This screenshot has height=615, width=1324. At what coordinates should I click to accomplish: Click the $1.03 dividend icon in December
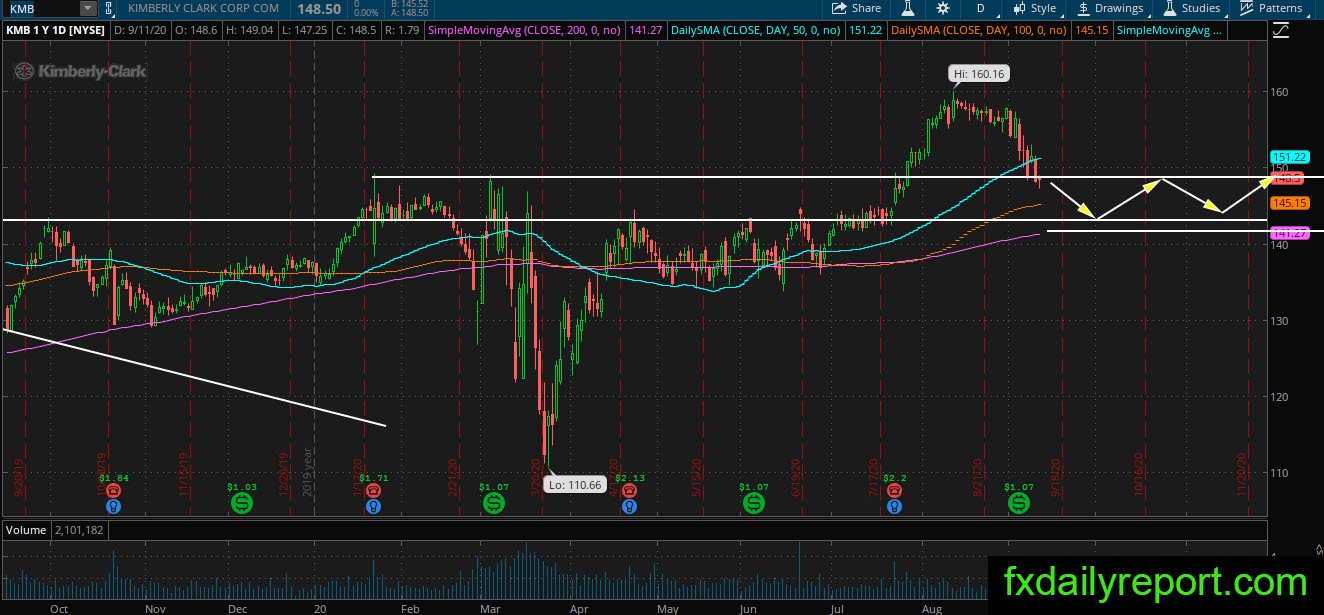pyautogui.click(x=242, y=505)
